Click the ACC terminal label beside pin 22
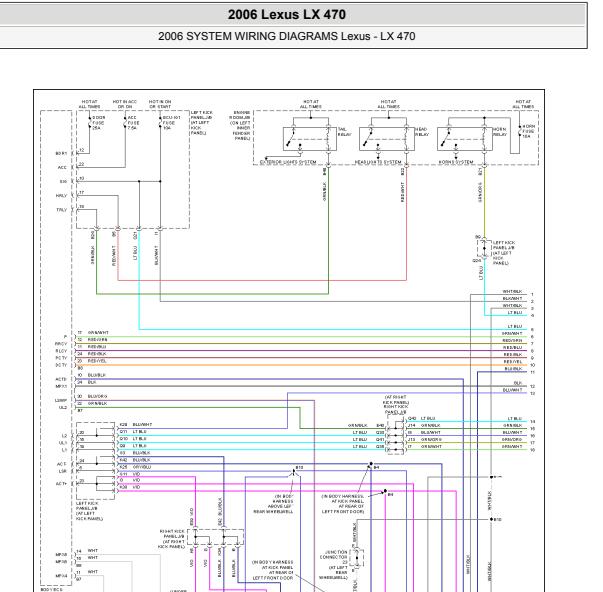Screen dimensions: 603x592 [62, 168]
